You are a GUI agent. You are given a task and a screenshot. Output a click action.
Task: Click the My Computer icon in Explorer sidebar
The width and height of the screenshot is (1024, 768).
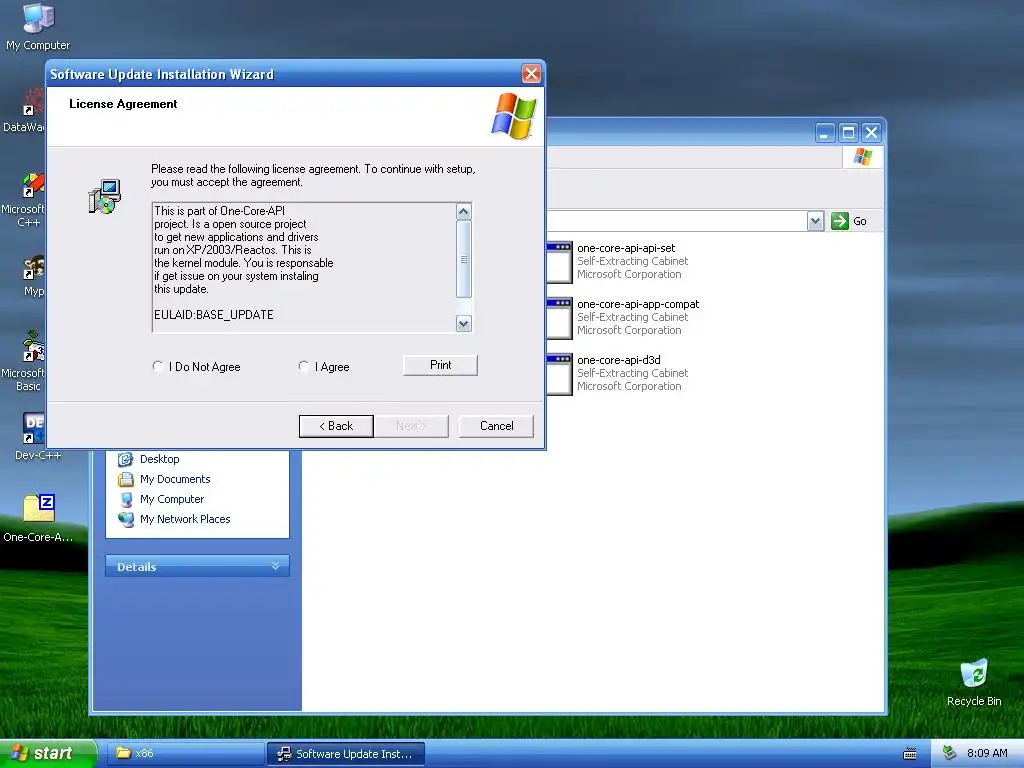125,500
